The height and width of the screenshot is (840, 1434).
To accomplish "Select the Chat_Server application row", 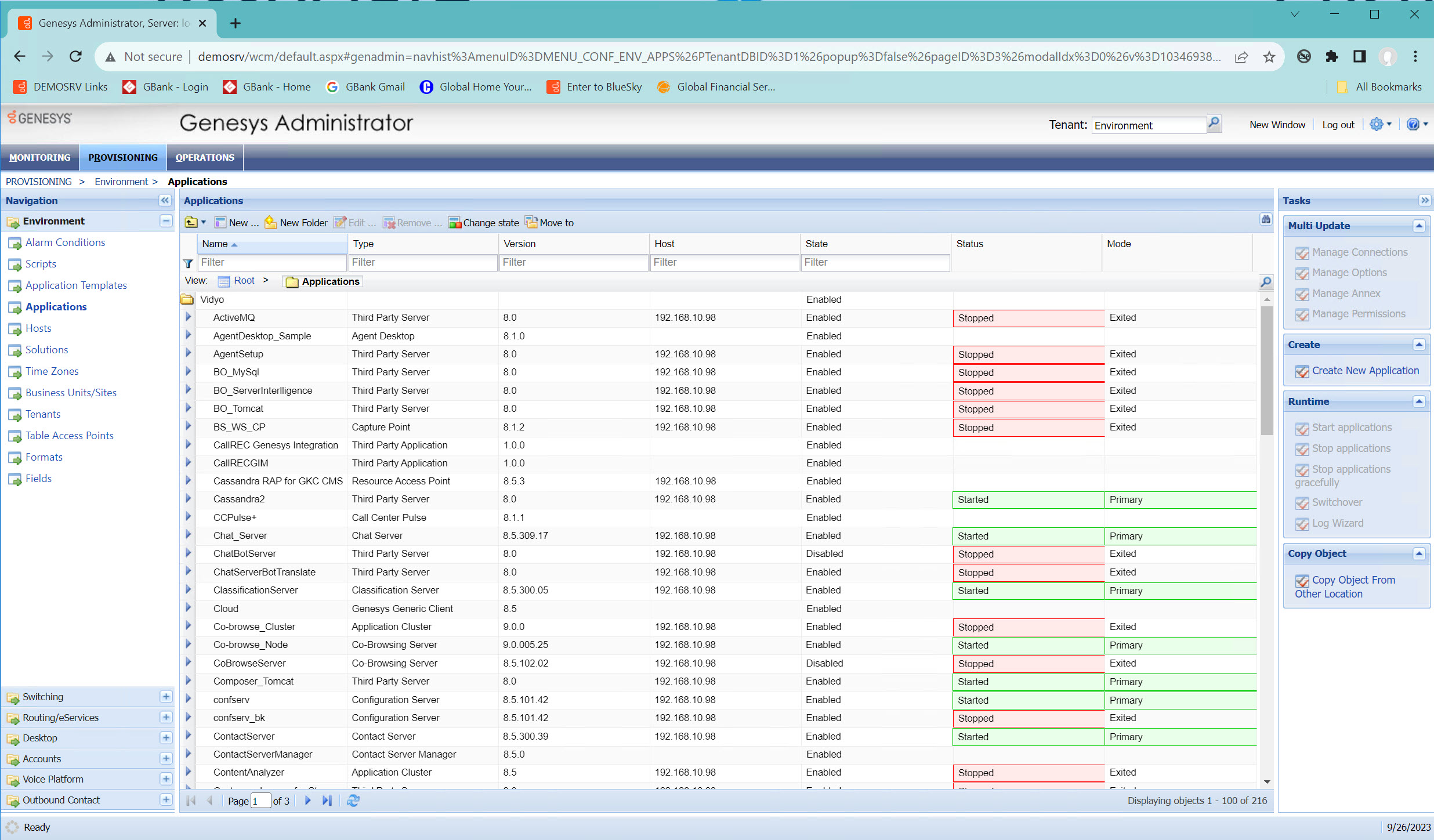I will coord(718,535).
